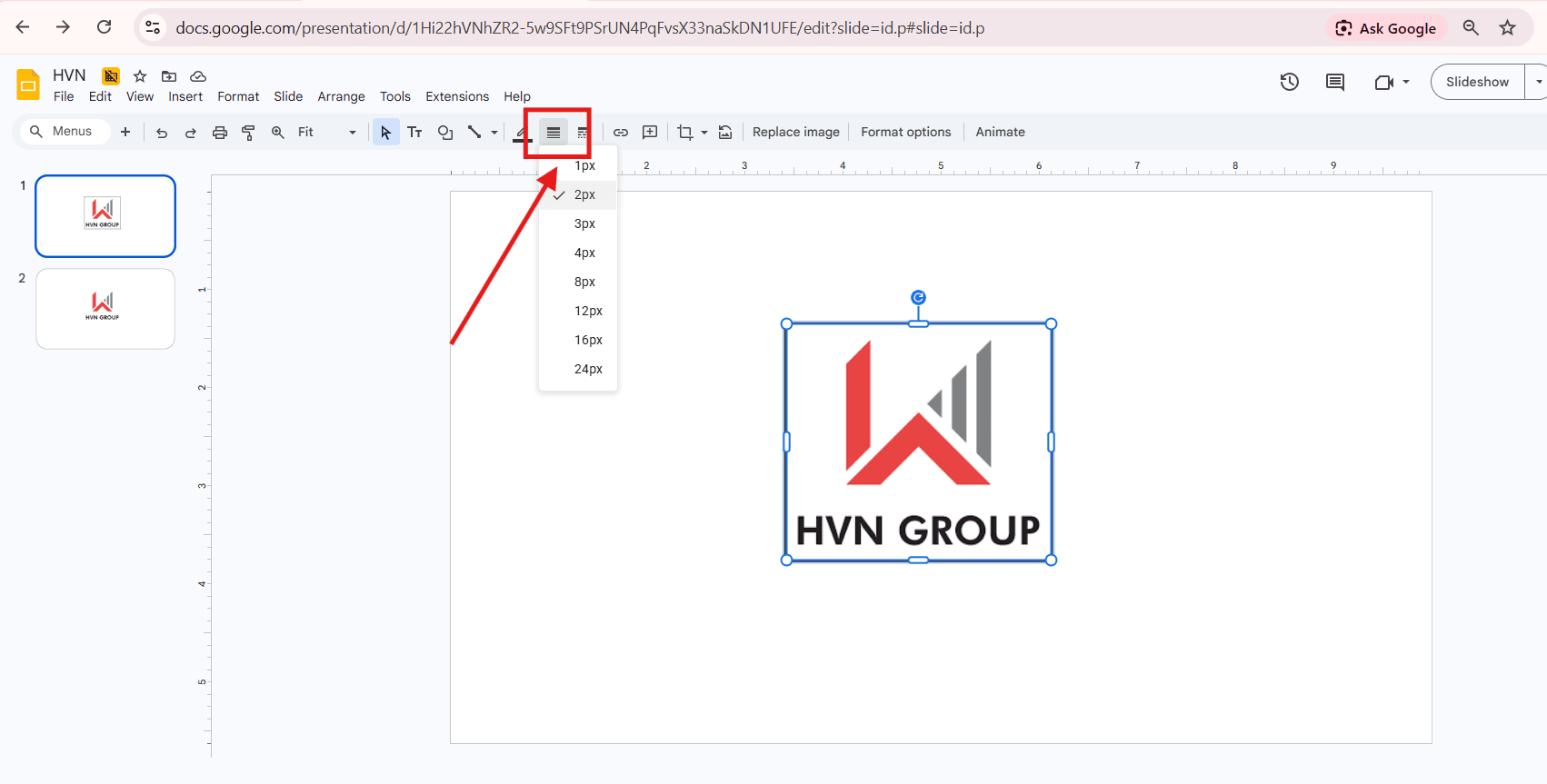Select slide 1 thumbnail
1547x784 pixels.
(105, 216)
